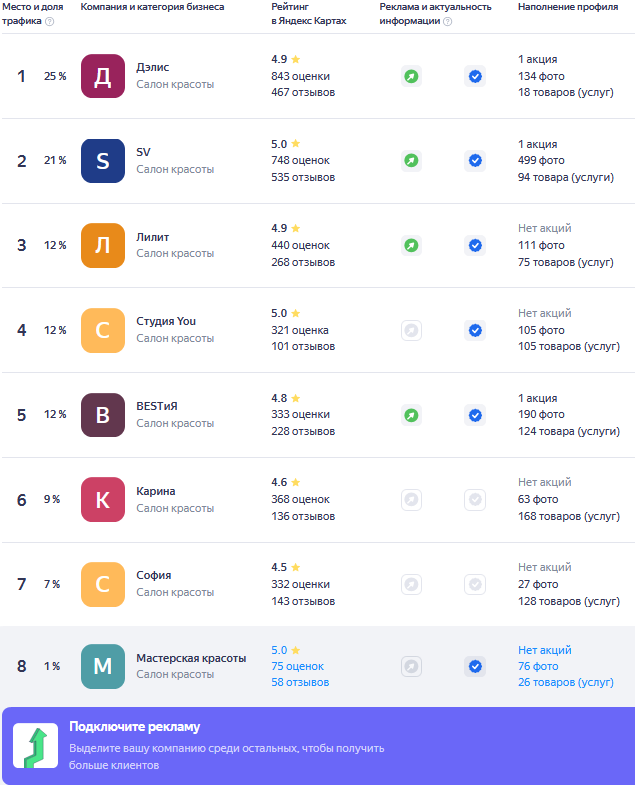Open the 26 товаров (услуг) link
The height and width of the screenshot is (785, 635).
pyautogui.click(x=565, y=682)
